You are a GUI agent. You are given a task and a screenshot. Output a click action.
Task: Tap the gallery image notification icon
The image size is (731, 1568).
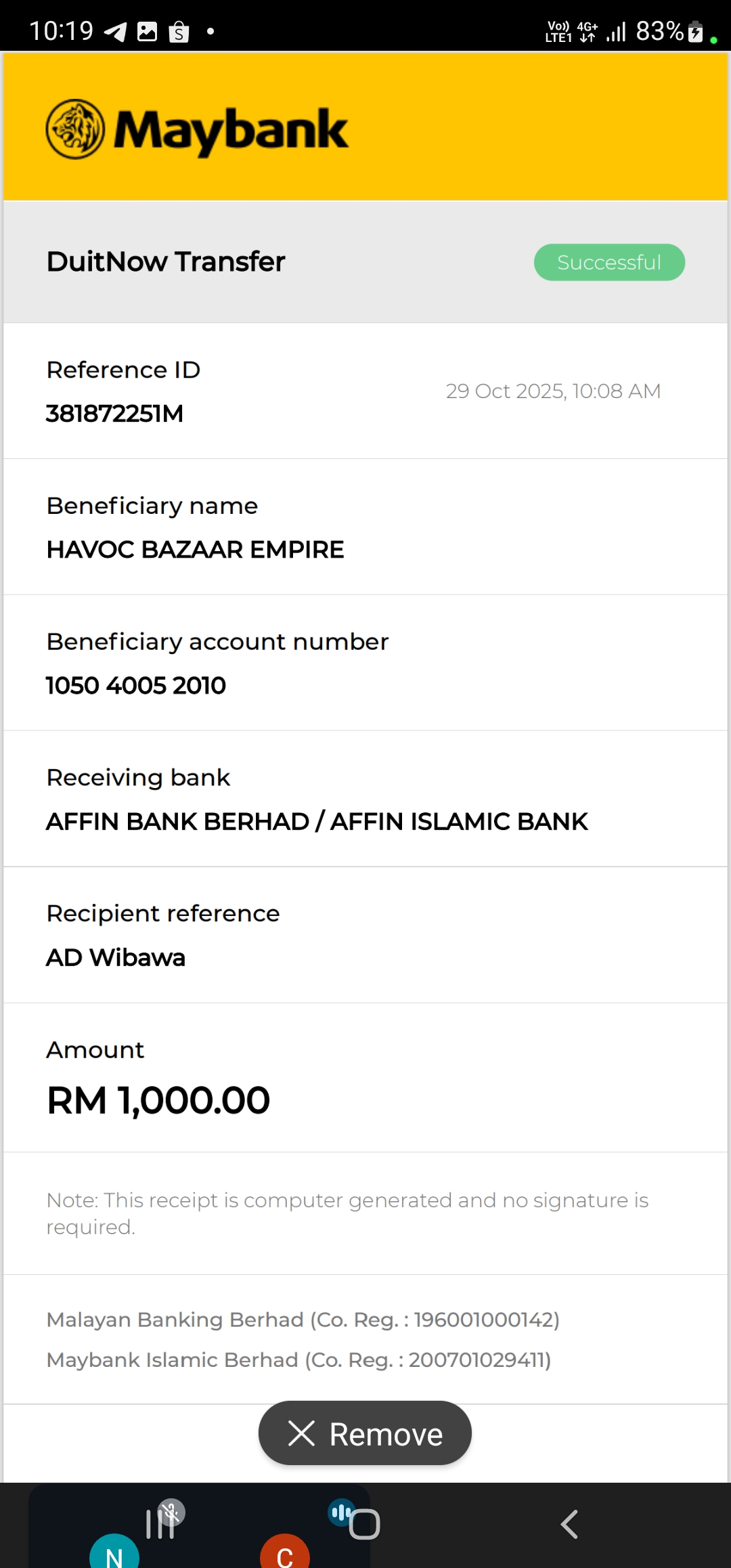[147, 31]
